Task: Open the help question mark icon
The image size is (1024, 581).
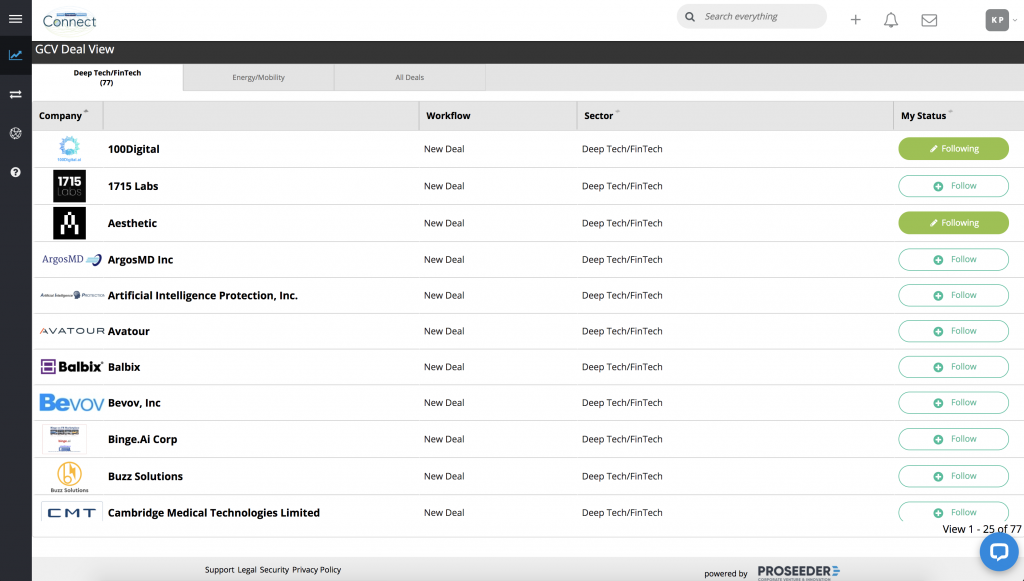Action: coord(15,172)
